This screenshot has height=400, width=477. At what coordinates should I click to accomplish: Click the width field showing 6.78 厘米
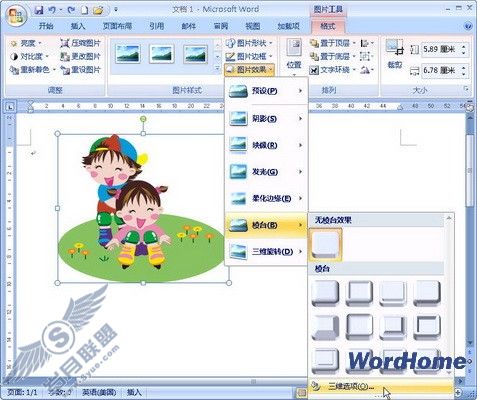tap(439, 70)
